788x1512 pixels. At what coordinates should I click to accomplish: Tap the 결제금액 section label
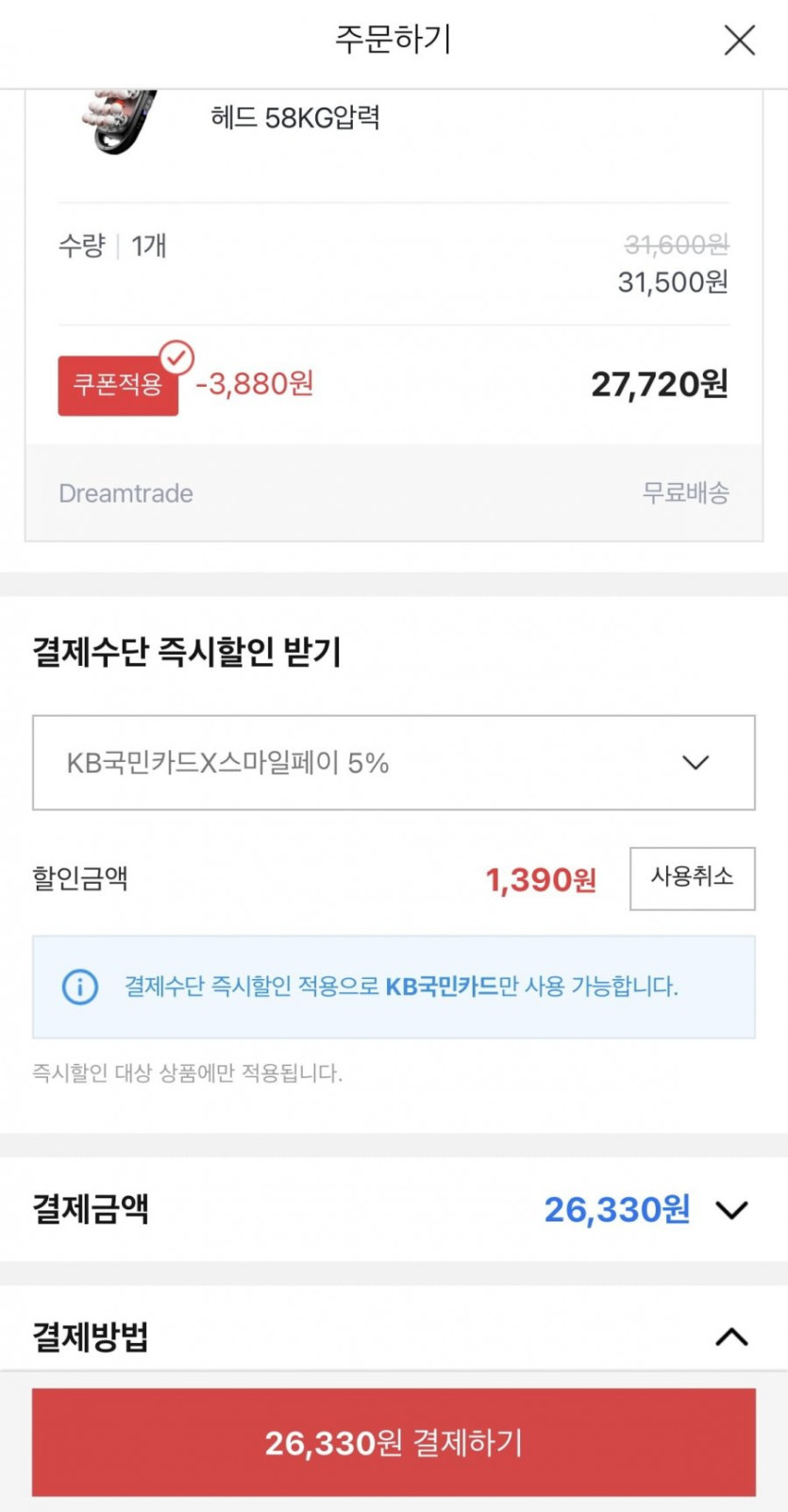[x=91, y=1209]
